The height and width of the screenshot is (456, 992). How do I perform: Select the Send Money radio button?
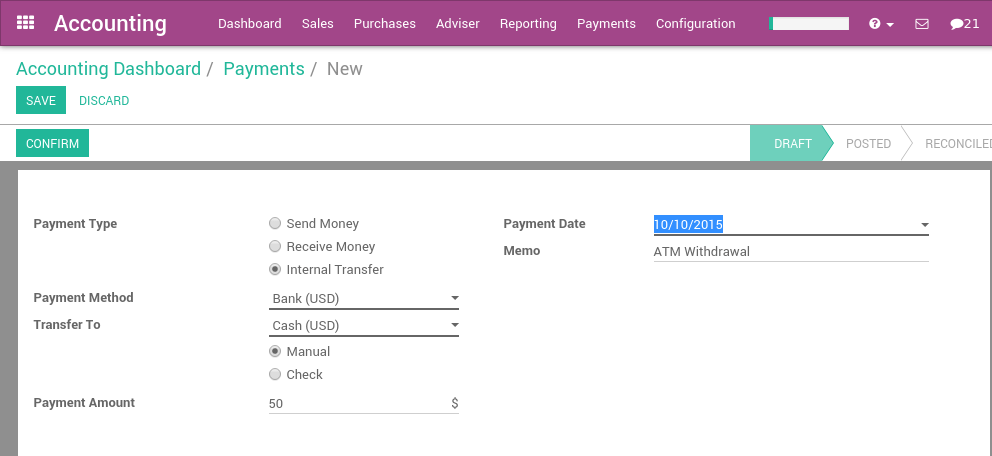275,224
